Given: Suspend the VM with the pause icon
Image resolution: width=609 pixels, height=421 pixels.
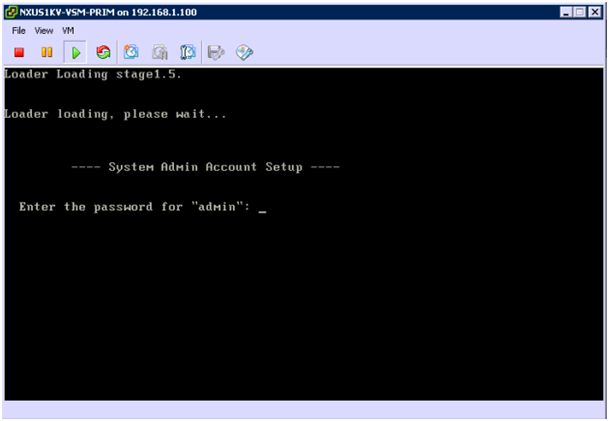Looking at the screenshot, I should pyautogui.click(x=47, y=52).
